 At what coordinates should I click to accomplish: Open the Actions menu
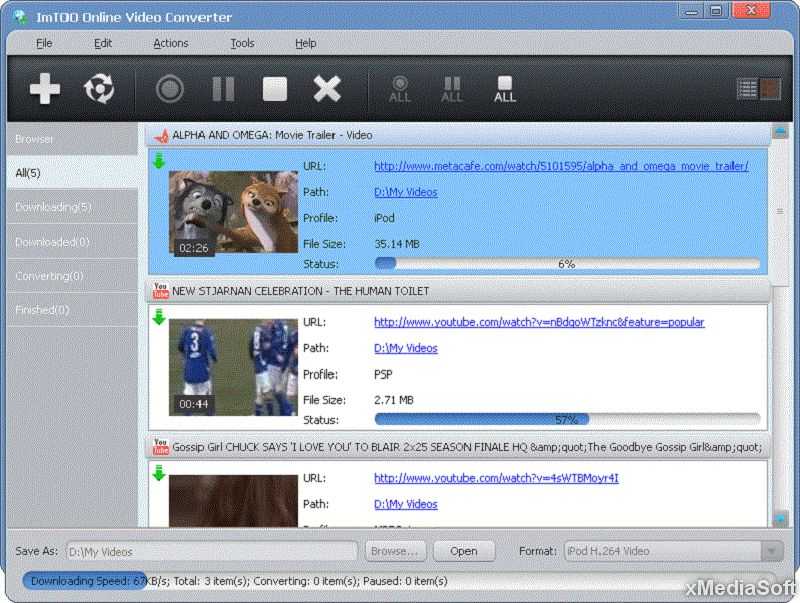pyautogui.click(x=171, y=43)
